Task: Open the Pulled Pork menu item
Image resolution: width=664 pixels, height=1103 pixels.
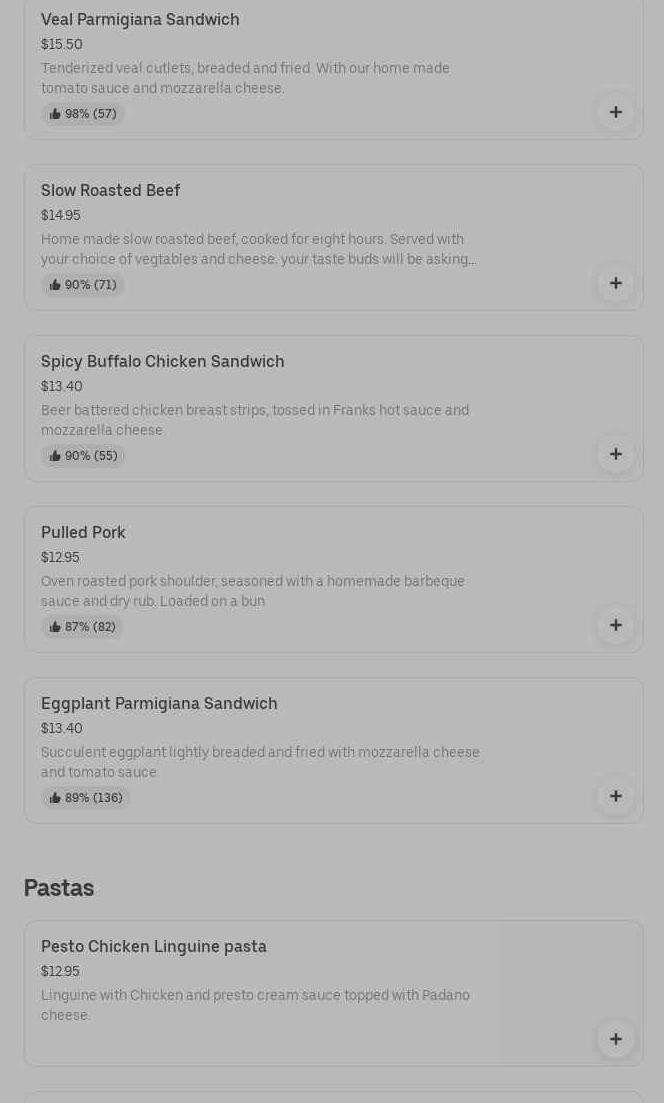Action: point(83,532)
